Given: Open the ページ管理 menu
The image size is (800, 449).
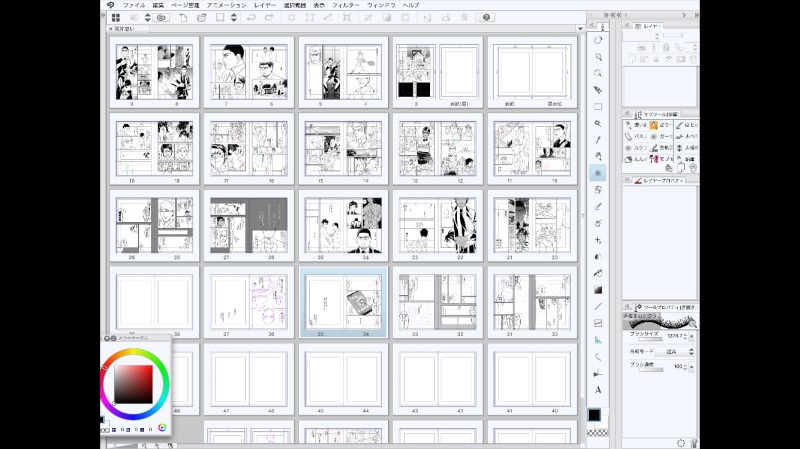Looking at the screenshot, I should pyautogui.click(x=185, y=5).
